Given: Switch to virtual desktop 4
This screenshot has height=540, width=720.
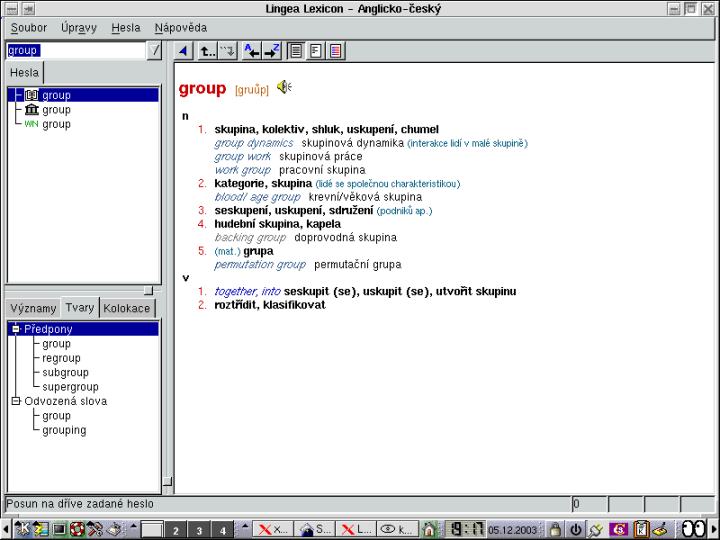Looking at the screenshot, I should 223,530.
